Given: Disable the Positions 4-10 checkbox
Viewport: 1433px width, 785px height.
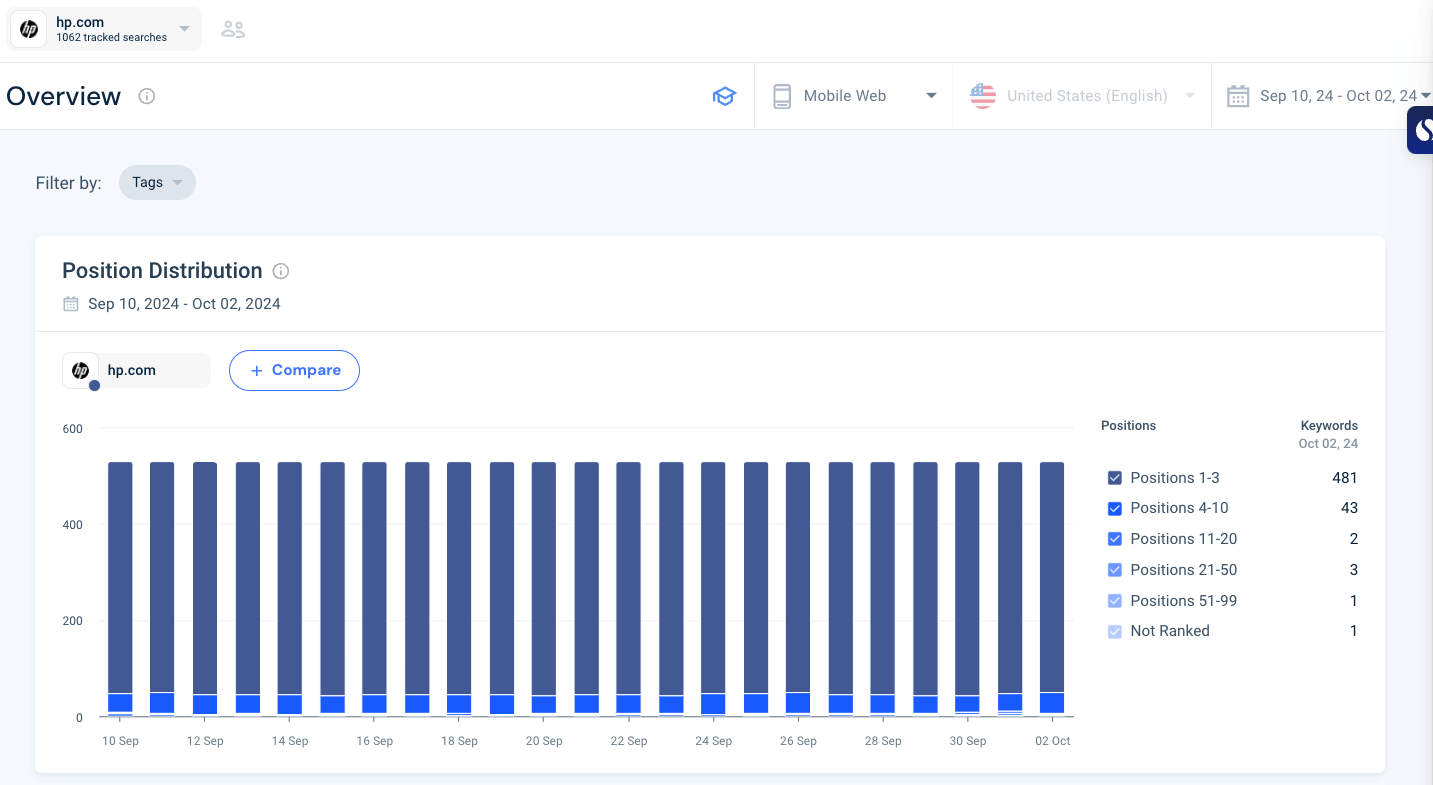Looking at the screenshot, I should 1114,508.
